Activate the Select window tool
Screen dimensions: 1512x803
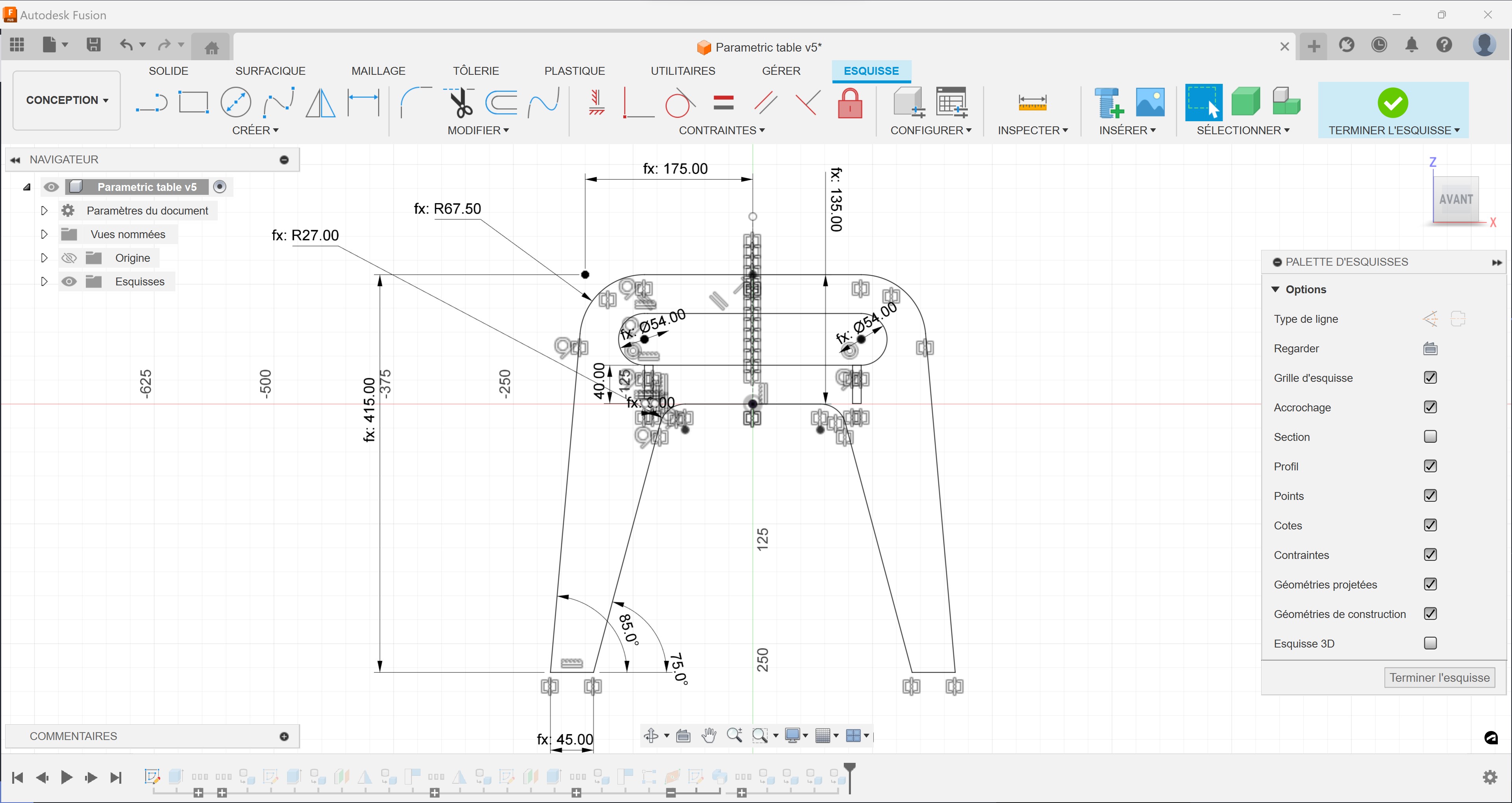click(x=1203, y=102)
